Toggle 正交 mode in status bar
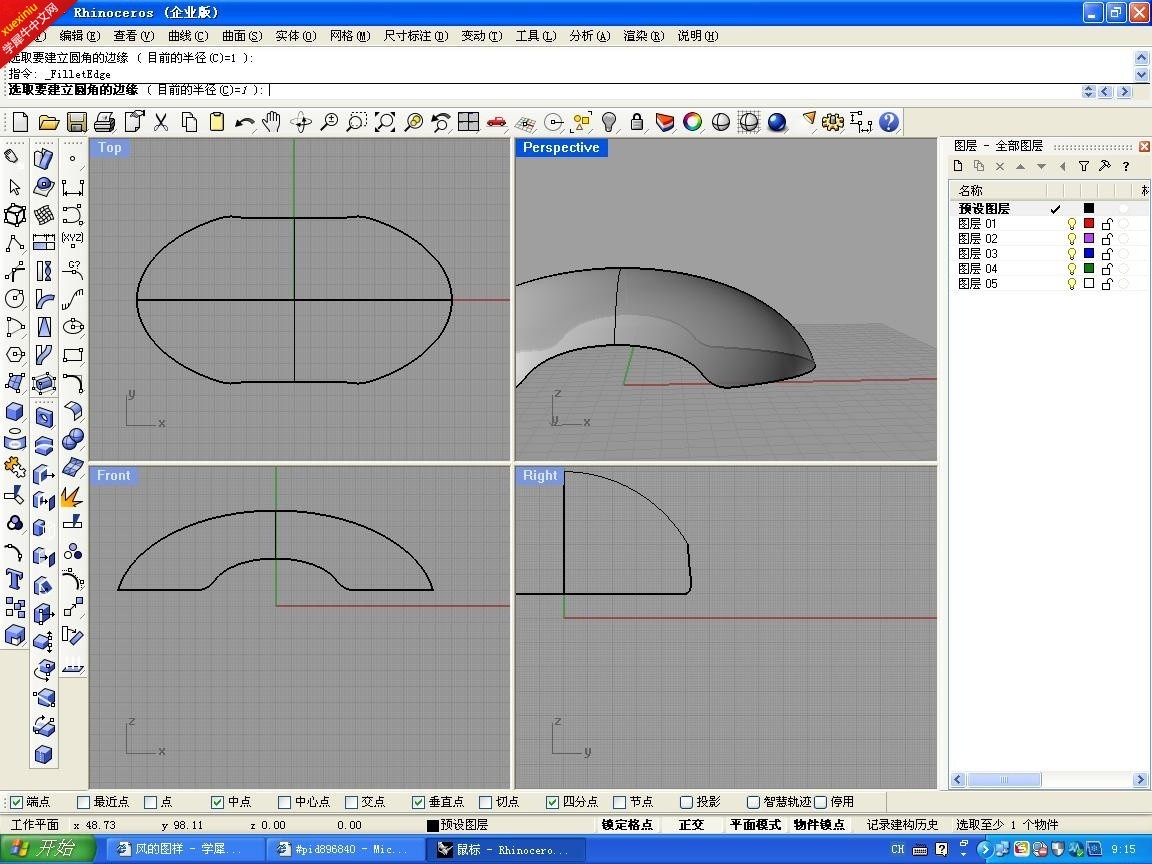The height and width of the screenshot is (864, 1152). pyautogui.click(x=691, y=824)
